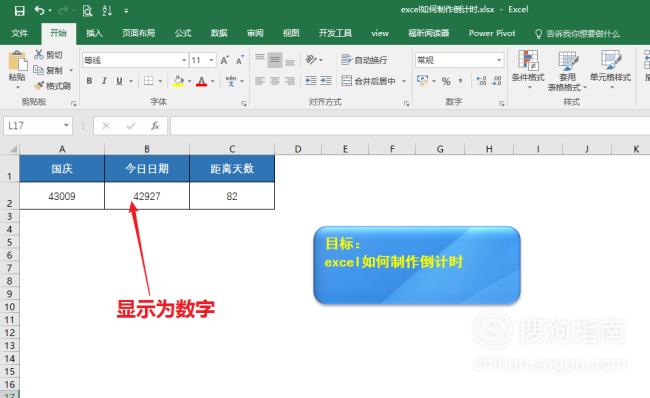Apply the red font color A
Viewport: 650px width, 398px height.
[201, 81]
